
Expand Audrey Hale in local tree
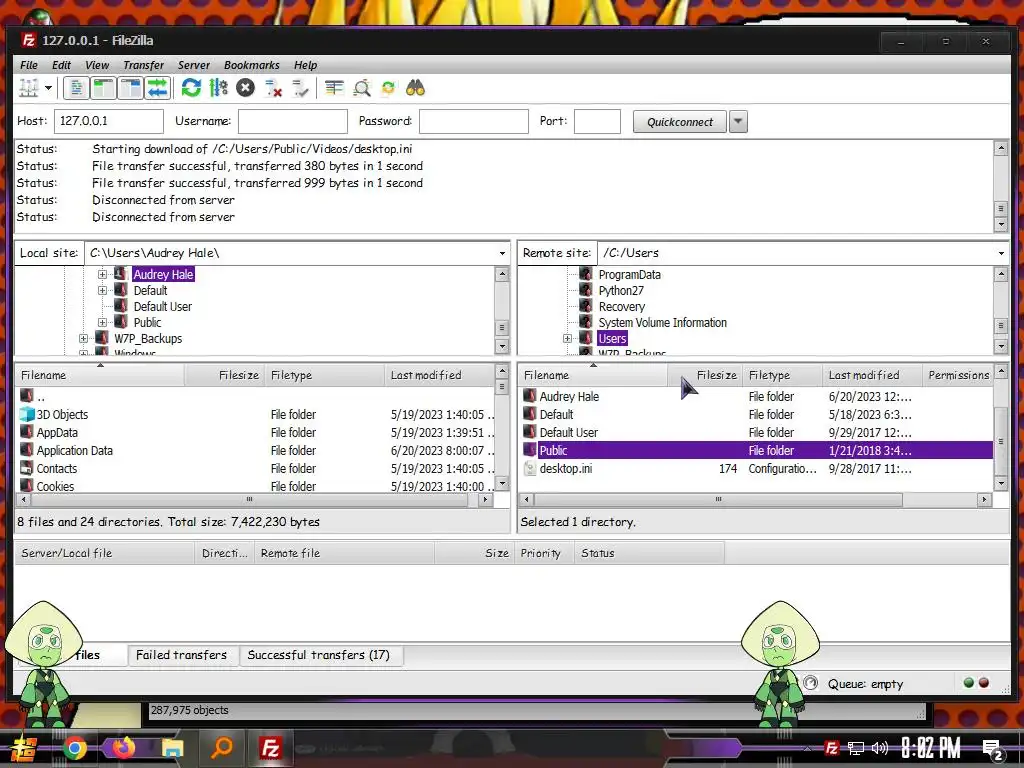click(103, 274)
